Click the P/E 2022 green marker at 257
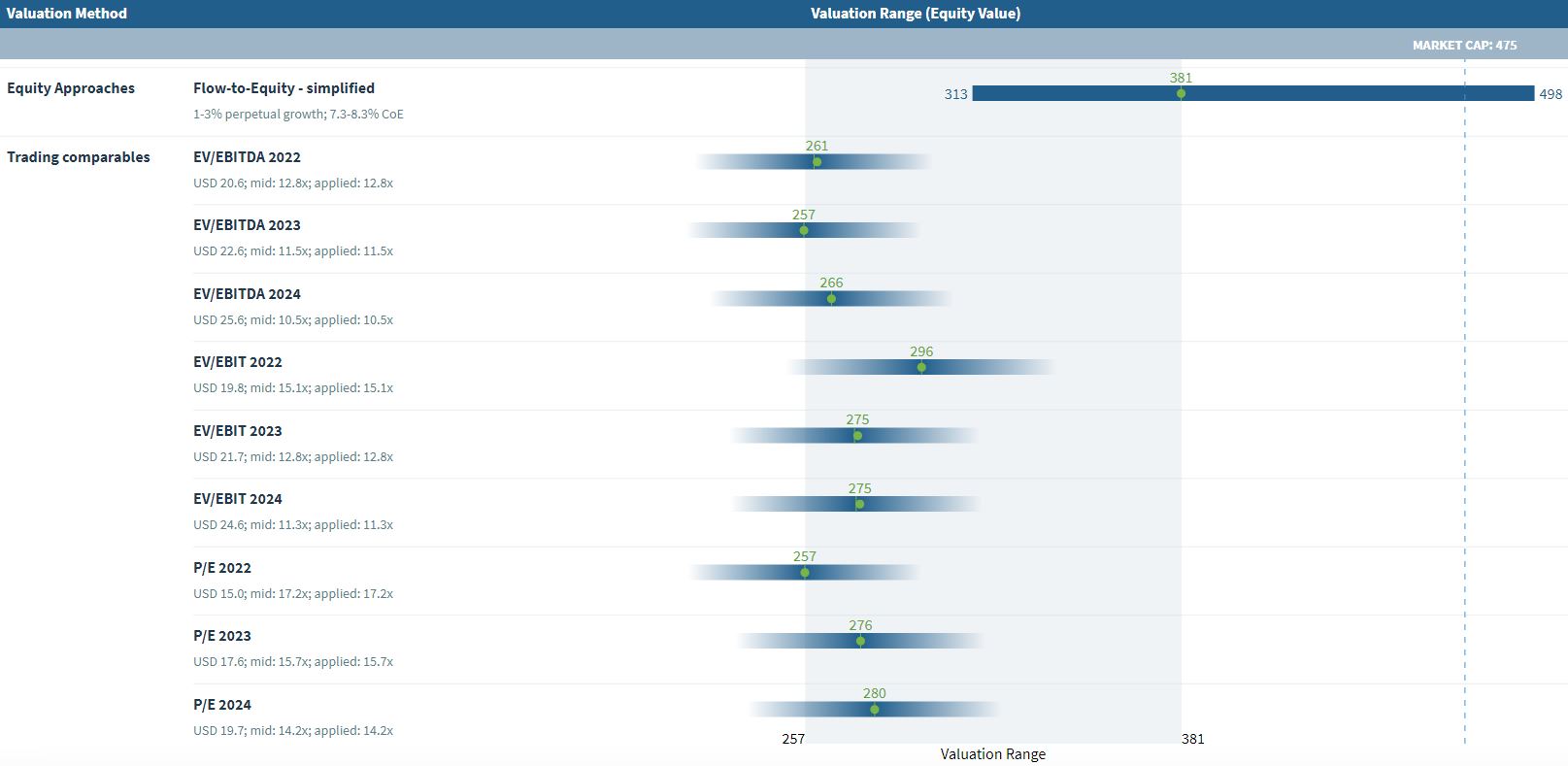The height and width of the screenshot is (766, 1568). click(804, 573)
